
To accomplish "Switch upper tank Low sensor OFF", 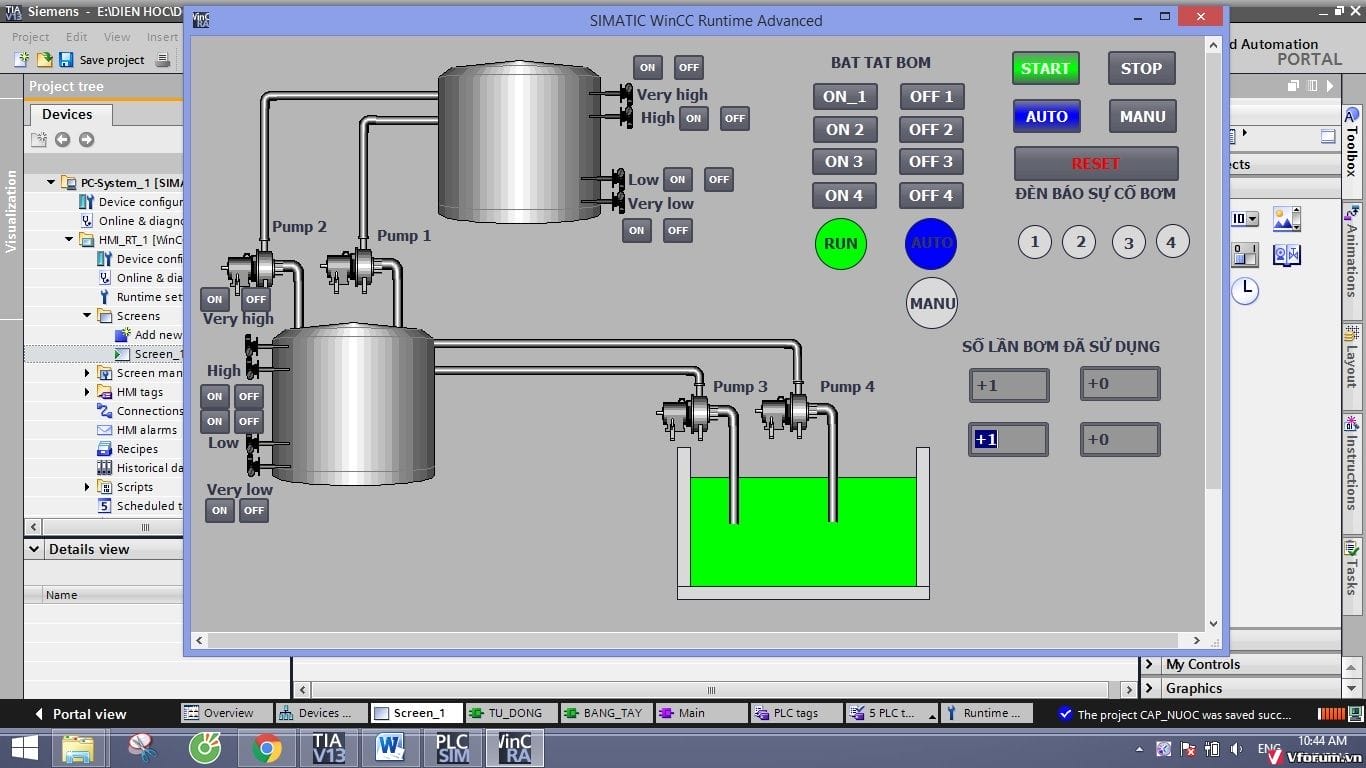I will tap(719, 179).
